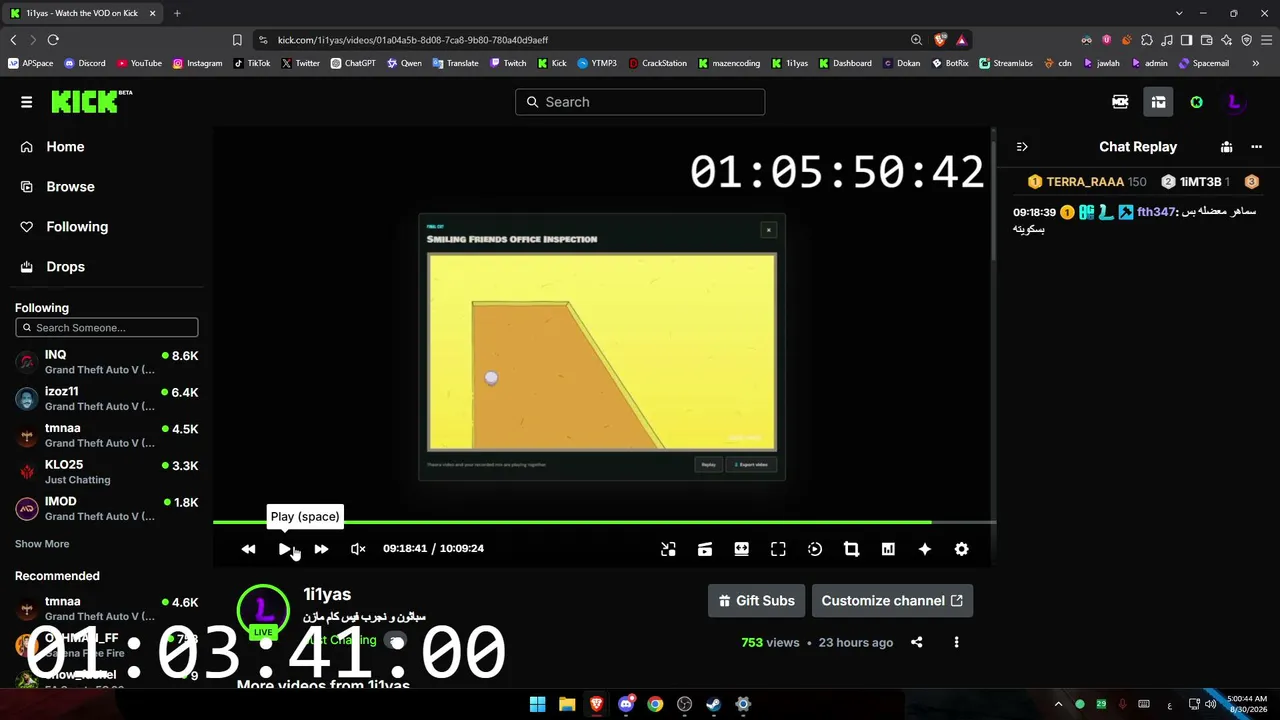Open browser extensions puzzle icon
This screenshot has height=720, width=1280.
(1146, 40)
